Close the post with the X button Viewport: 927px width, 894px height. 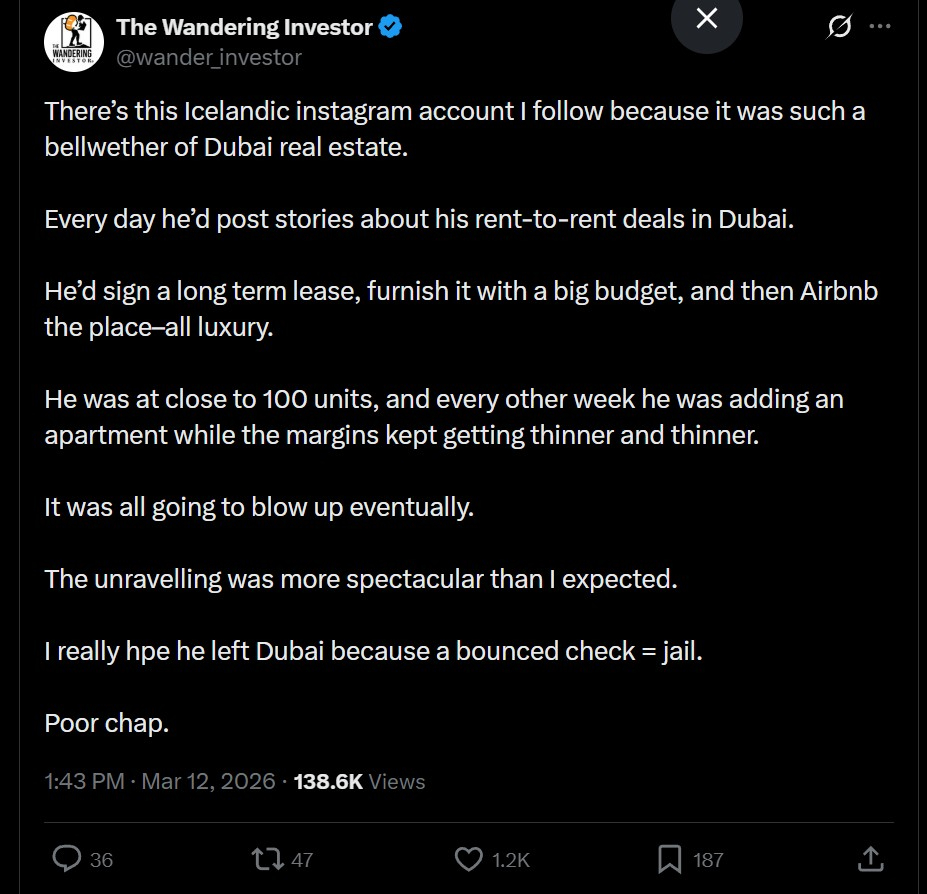pos(706,18)
